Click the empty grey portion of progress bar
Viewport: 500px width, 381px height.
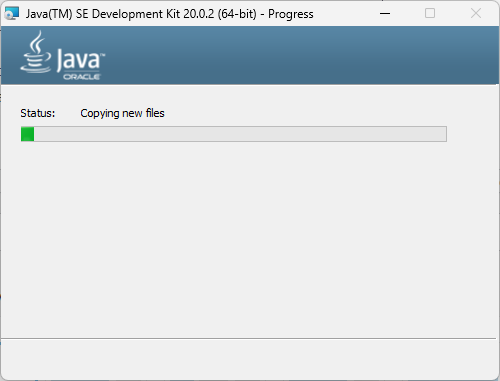(x=240, y=134)
